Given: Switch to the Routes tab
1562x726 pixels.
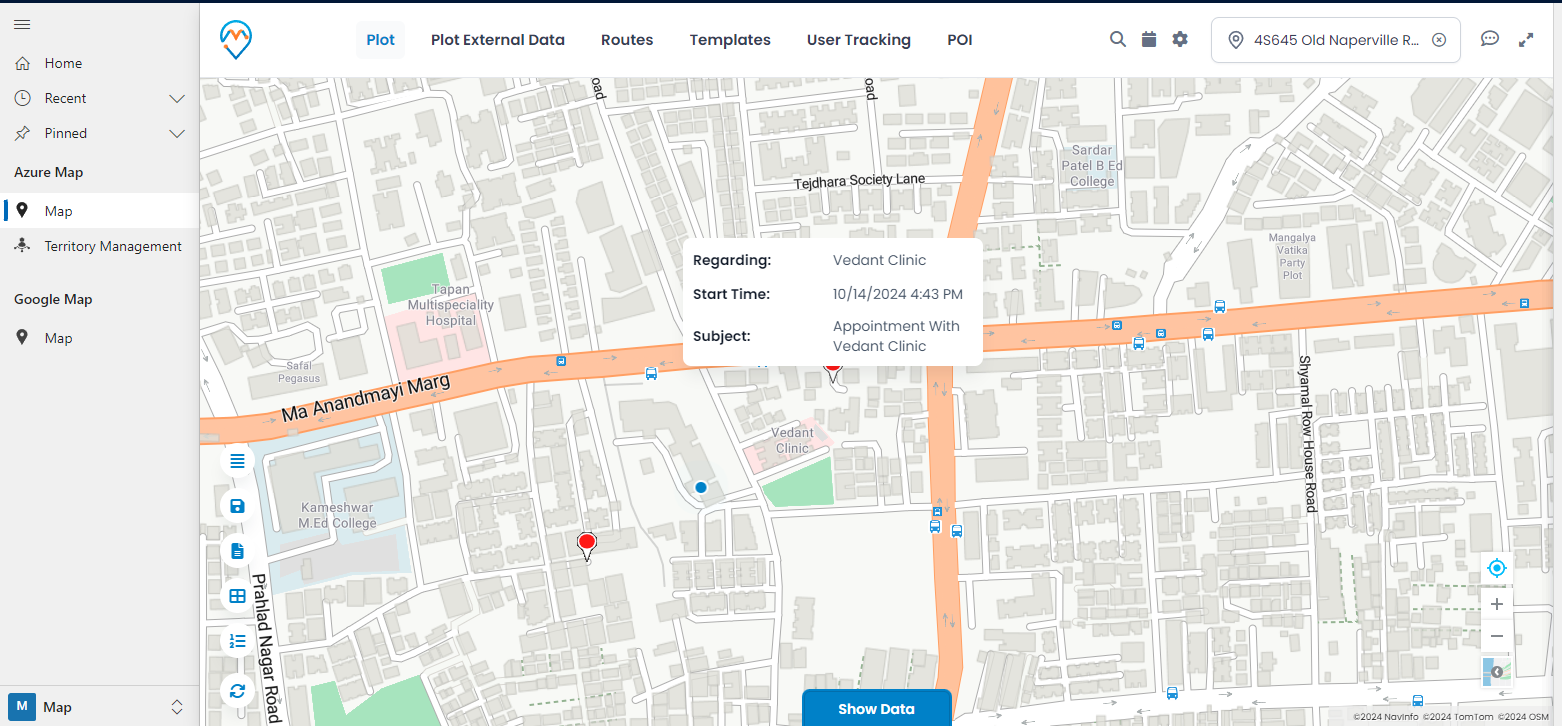Looking at the screenshot, I should click(627, 40).
